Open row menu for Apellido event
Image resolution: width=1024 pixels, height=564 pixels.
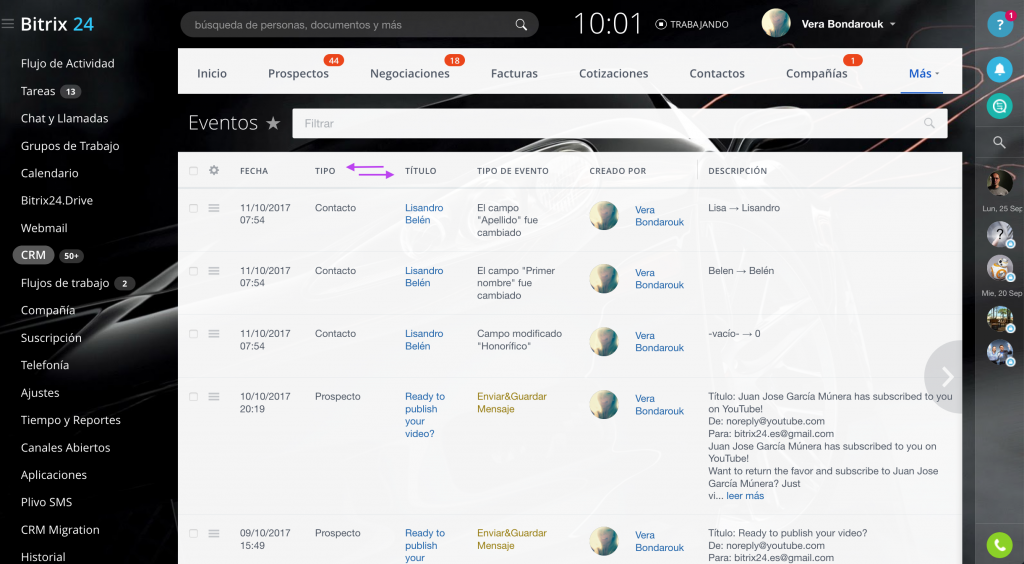point(214,208)
